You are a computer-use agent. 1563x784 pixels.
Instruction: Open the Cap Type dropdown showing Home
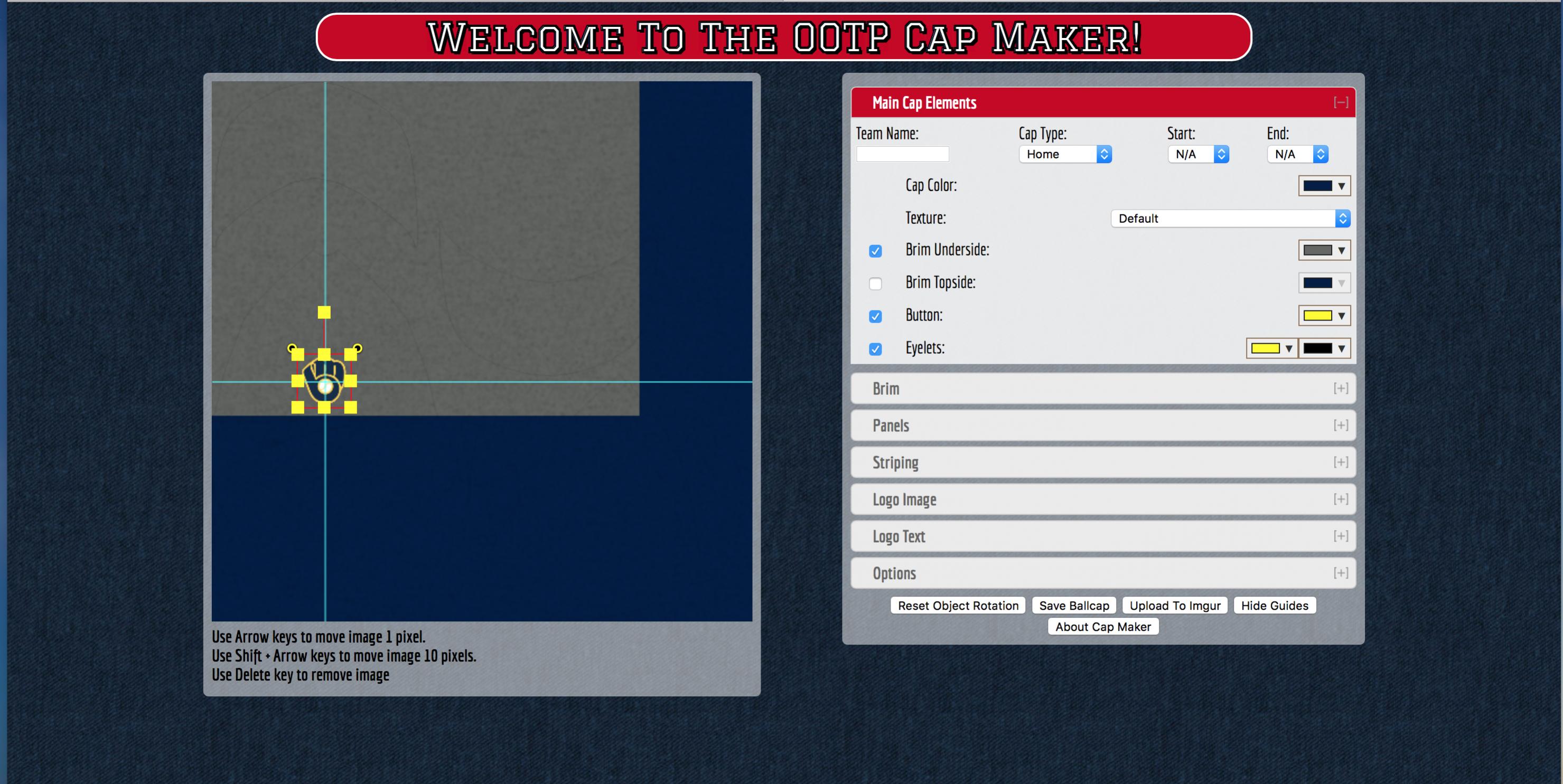point(1065,154)
